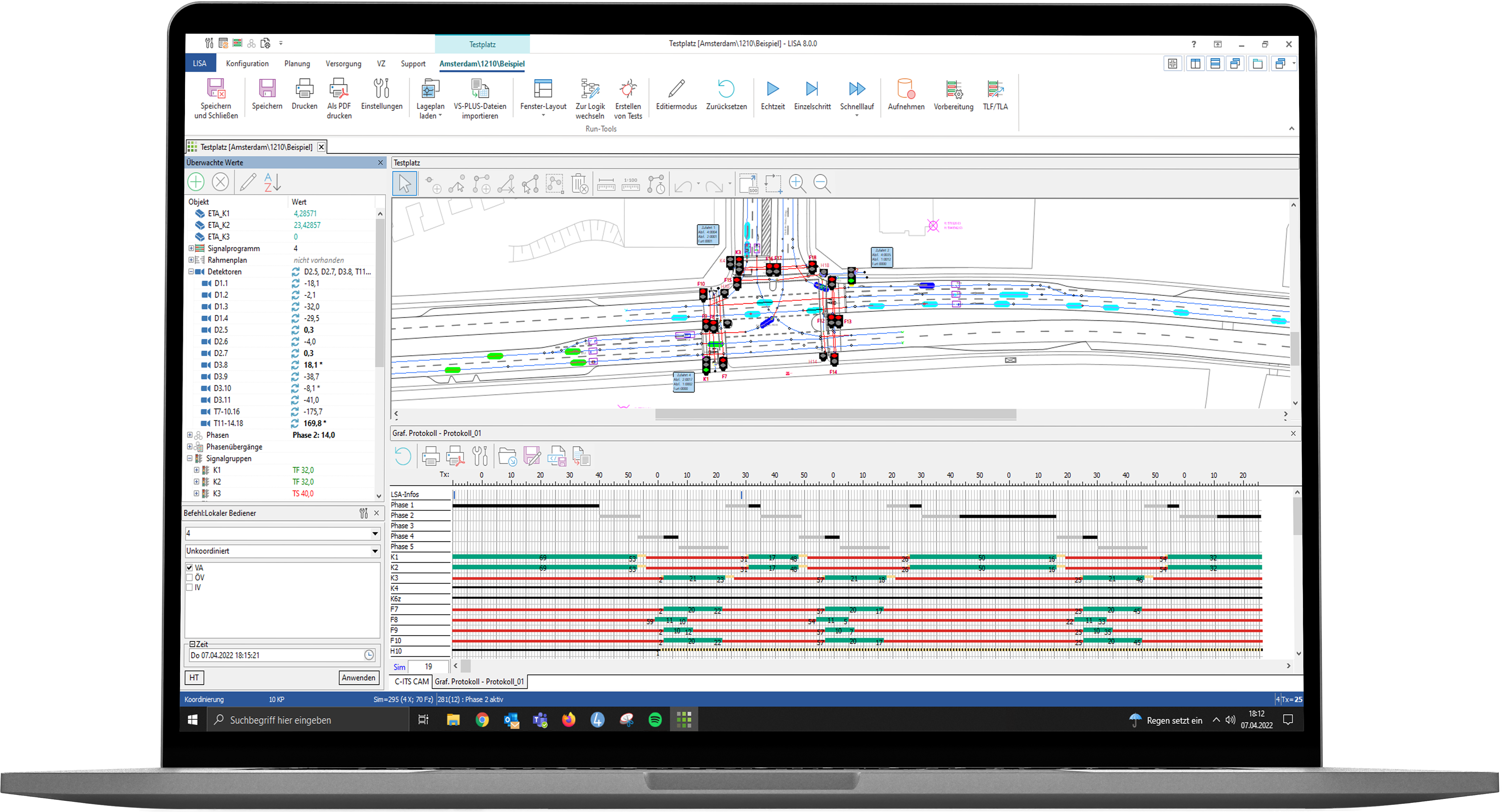Click Einzelschritt step button
The height and width of the screenshot is (812, 1502).
click(812, 89)
